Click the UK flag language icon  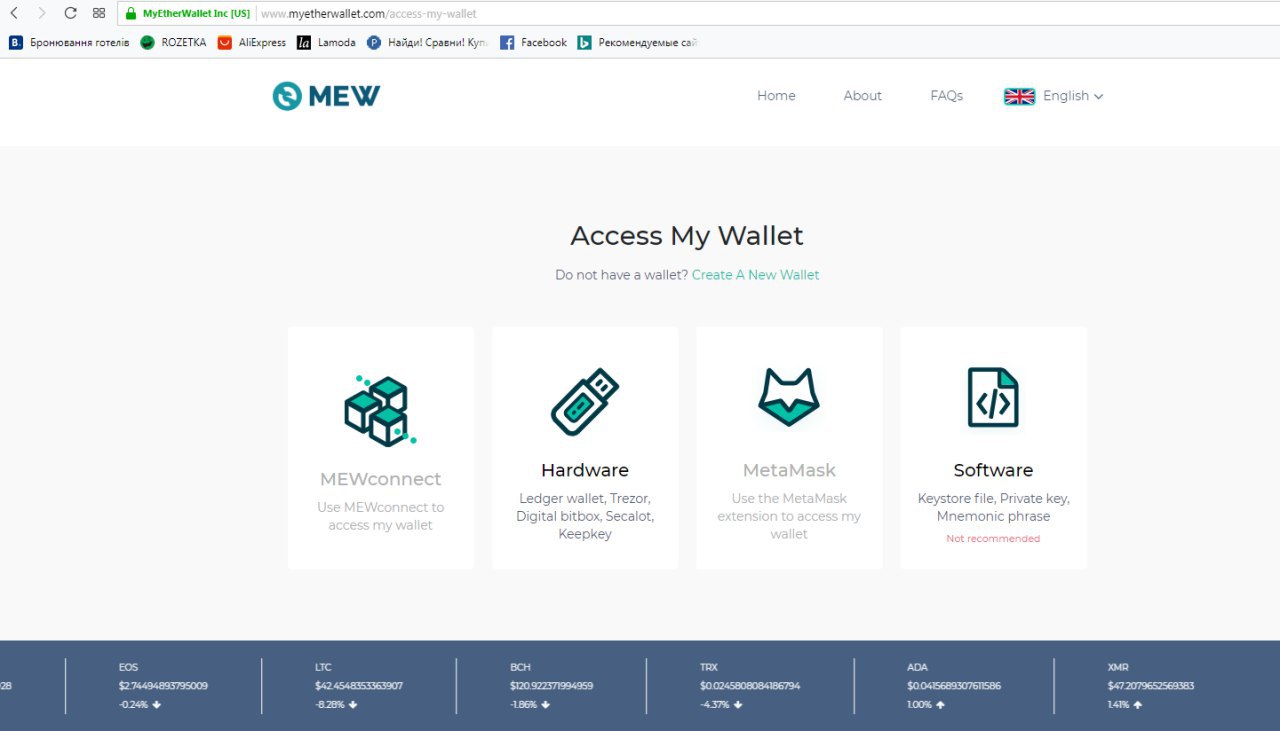point(1019,96)
